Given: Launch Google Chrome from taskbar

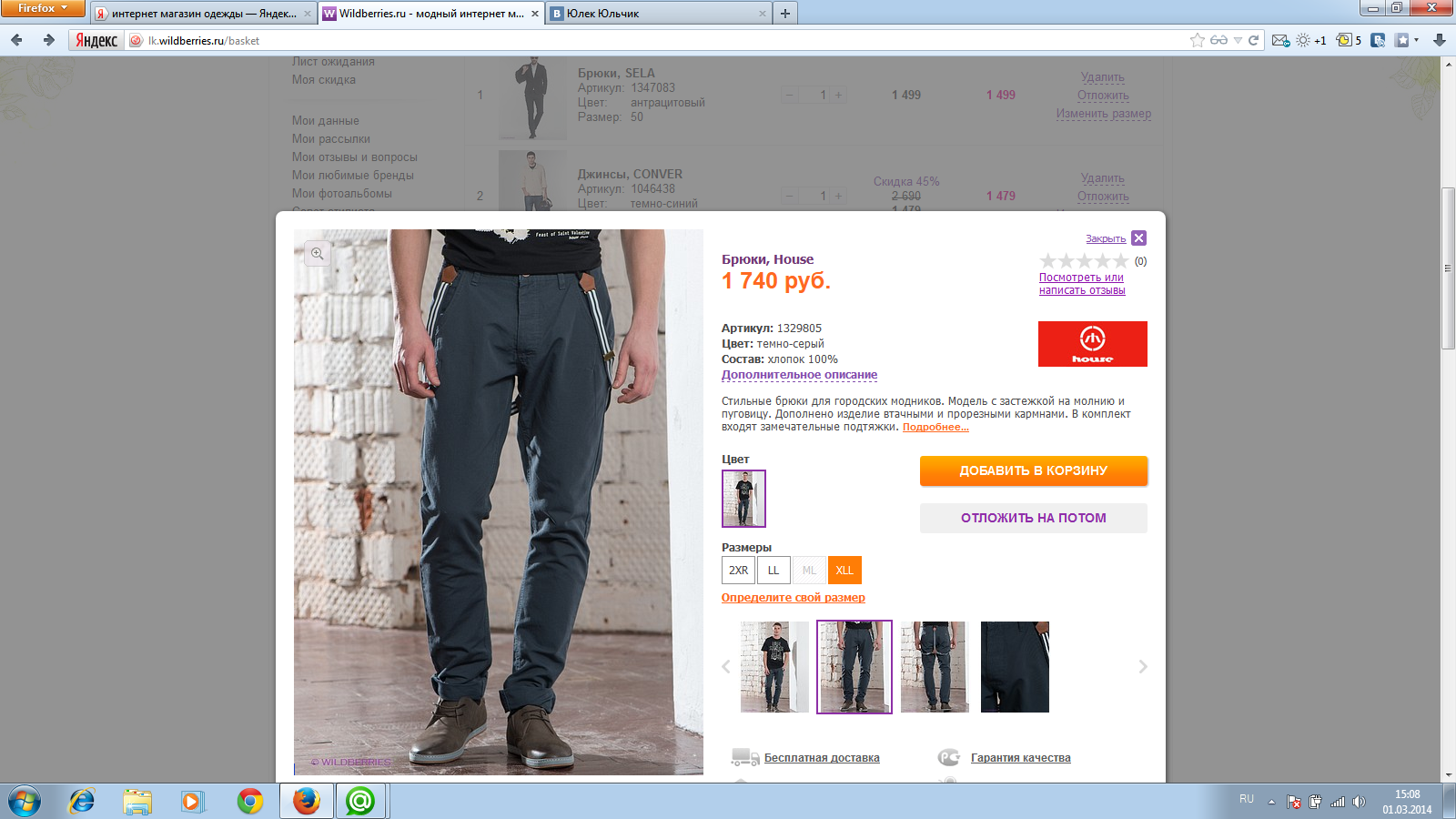Looking at the screenshot, I should [x=249, y=802].
